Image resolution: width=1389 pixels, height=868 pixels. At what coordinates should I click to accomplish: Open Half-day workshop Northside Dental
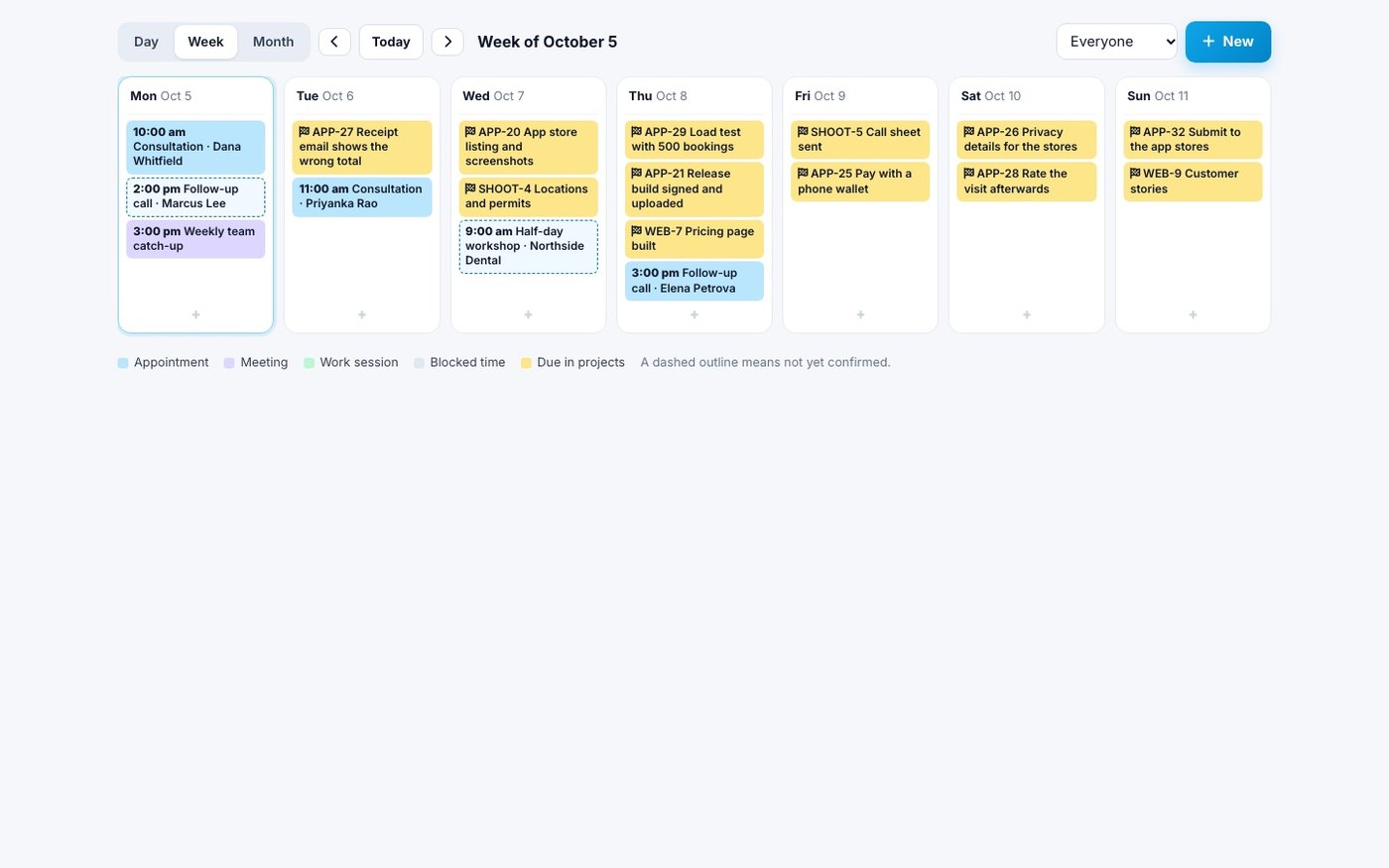528,246
